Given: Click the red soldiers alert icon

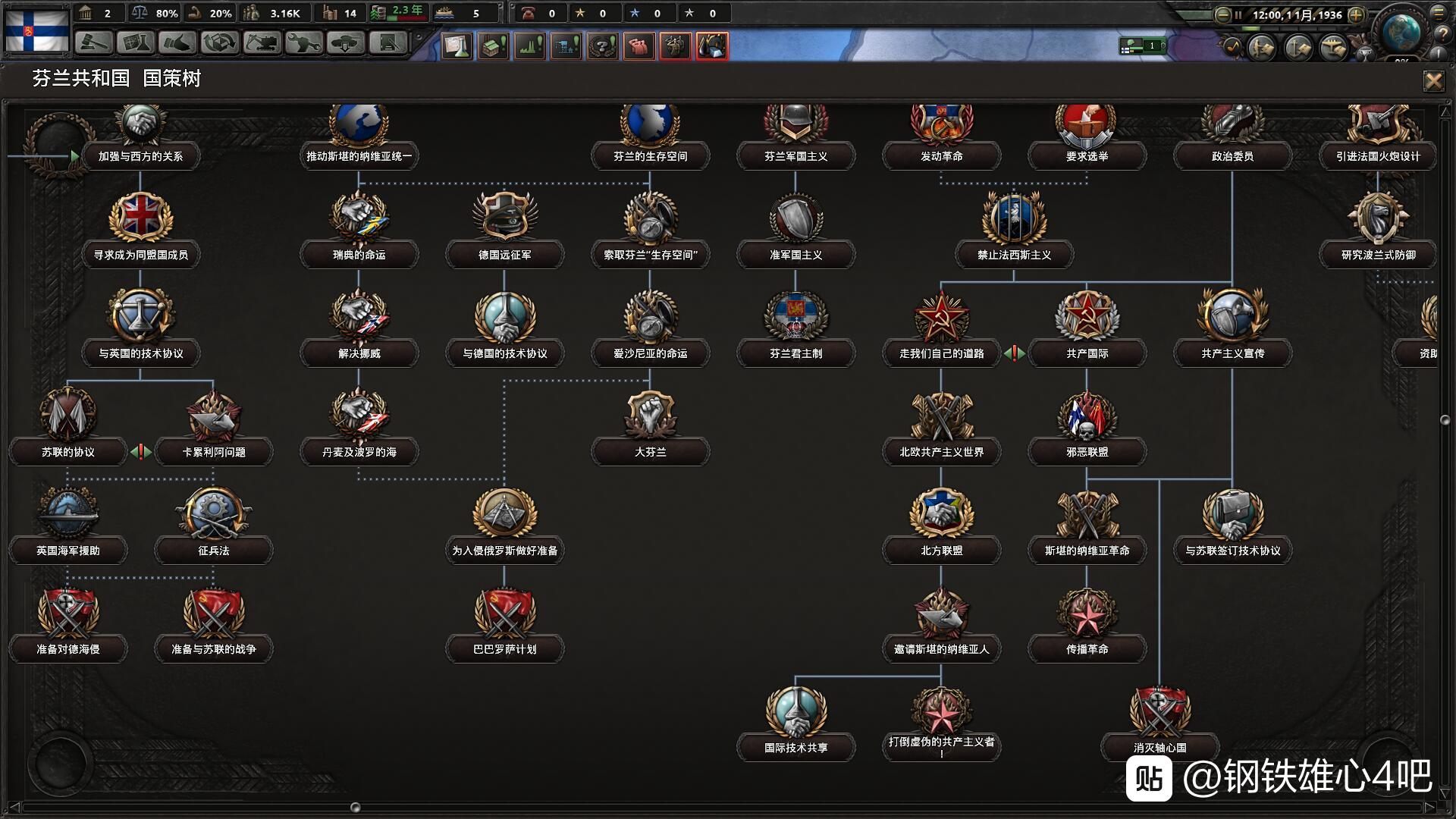Looking at the screenshot, I should tap(676, 46).
